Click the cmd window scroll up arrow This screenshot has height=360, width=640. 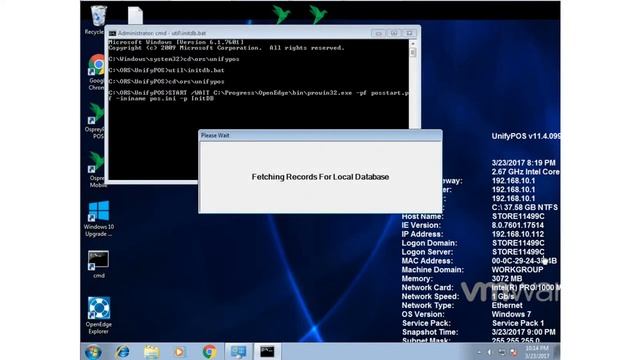point(413,43)
